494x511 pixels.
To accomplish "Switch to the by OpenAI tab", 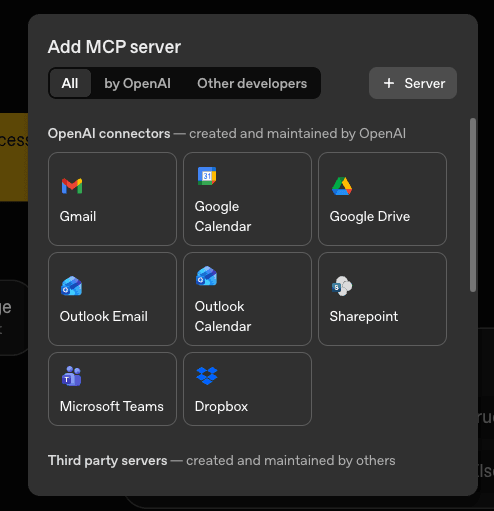I will coord(137,83).
